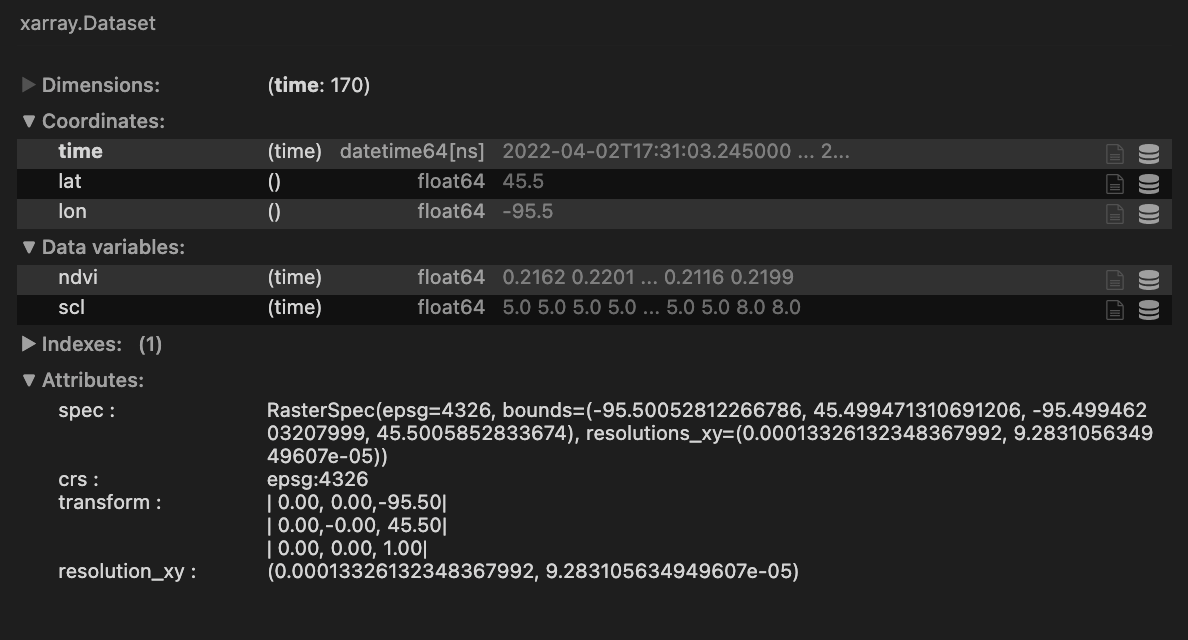Screen dimensions: 1188x640
Task: Click the time coordinate name
Action: pos(80,151)
